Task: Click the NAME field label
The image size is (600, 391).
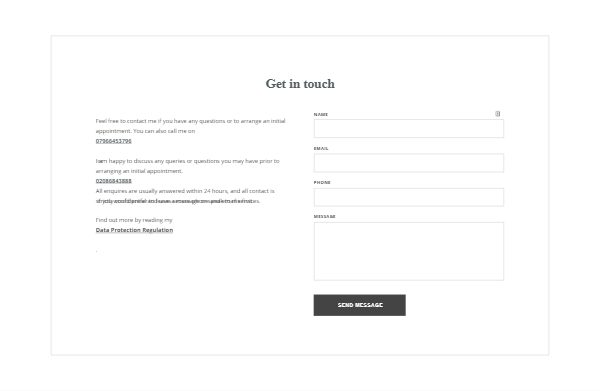Action: pyautogui.click(x=321, y=114)
